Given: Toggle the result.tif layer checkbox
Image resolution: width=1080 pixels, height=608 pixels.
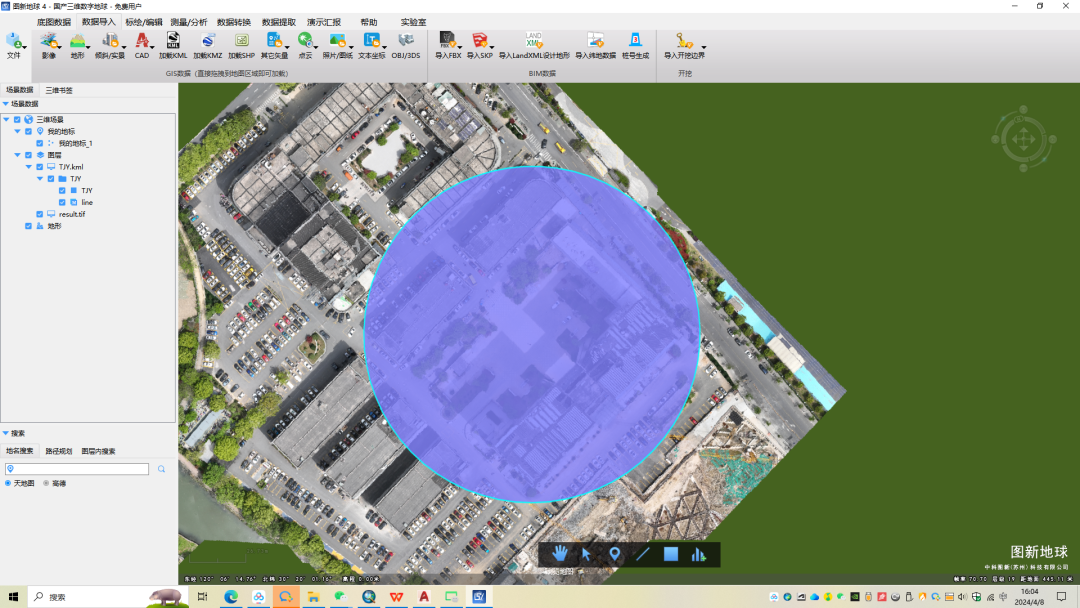Looking at the screenshot, I should click(39, 214).
